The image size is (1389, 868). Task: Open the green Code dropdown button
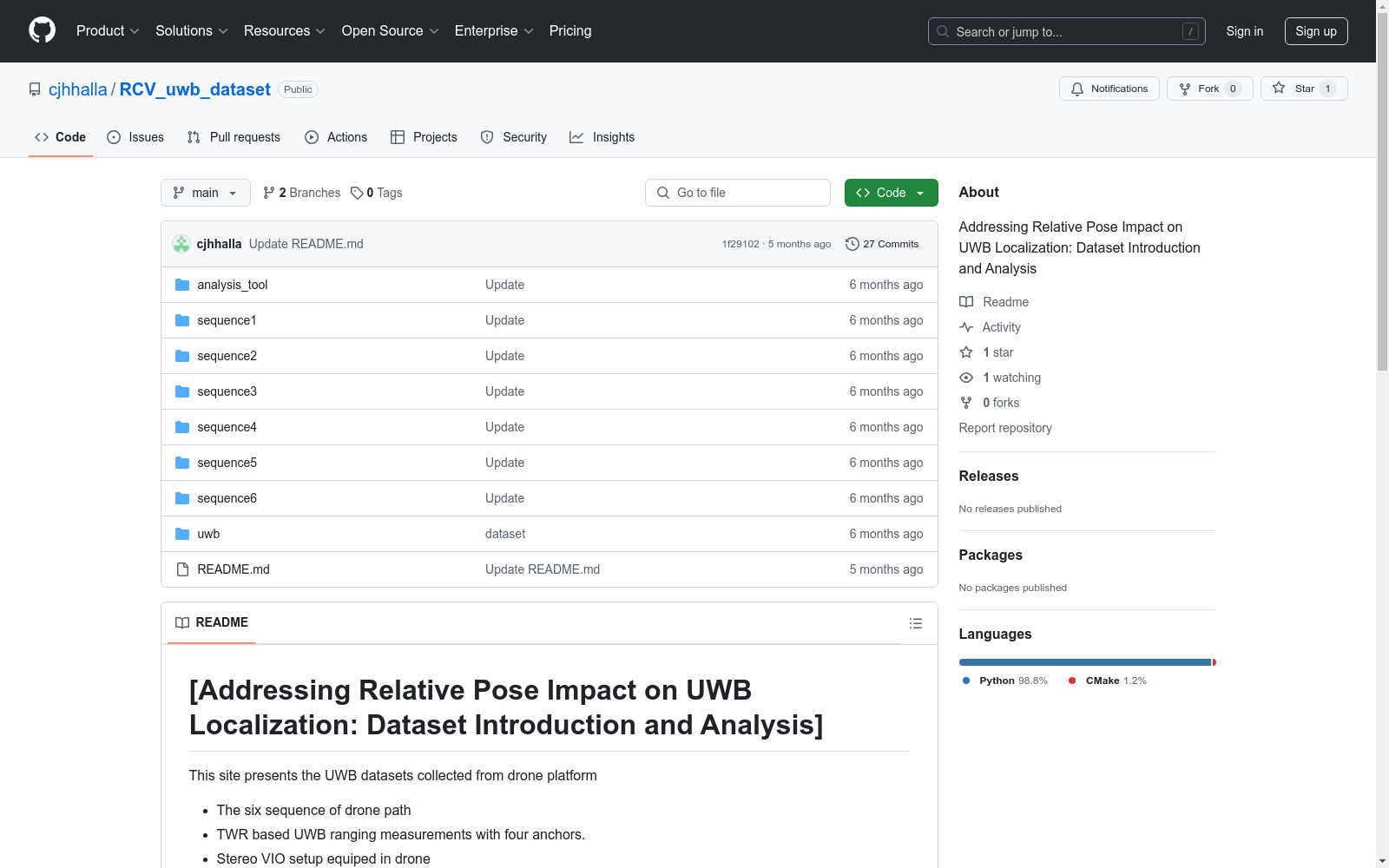[891, 193]
